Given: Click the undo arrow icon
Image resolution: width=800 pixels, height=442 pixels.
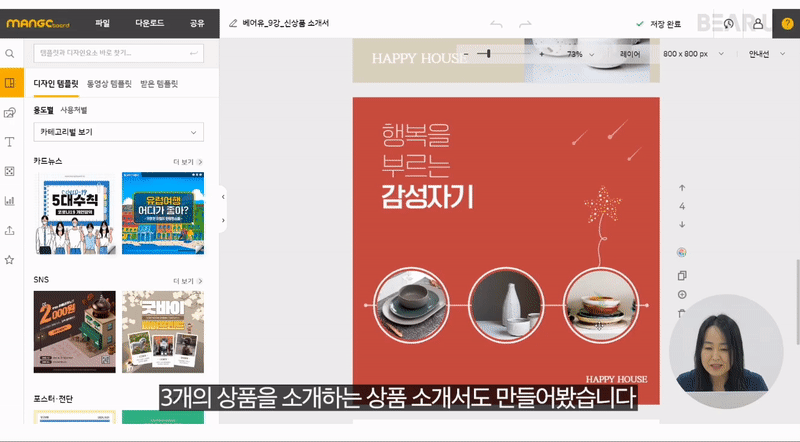Looking at the screenshot, I should click(x=496, y=24).
